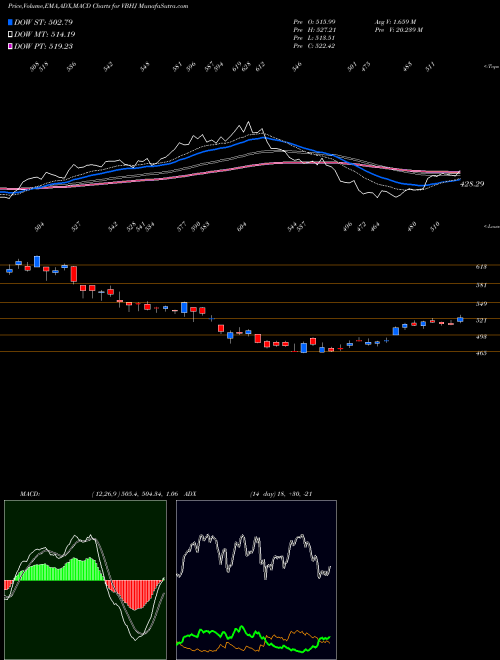This screenshot has width=500, height=660.
Task: Click the '321' price level on candlestick axis
Action: (x=481, y=320)
